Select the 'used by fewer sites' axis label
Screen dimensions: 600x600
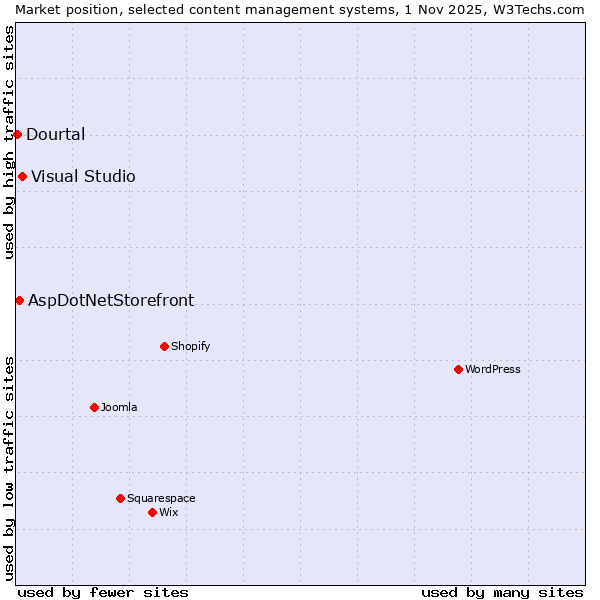(103, 592)
